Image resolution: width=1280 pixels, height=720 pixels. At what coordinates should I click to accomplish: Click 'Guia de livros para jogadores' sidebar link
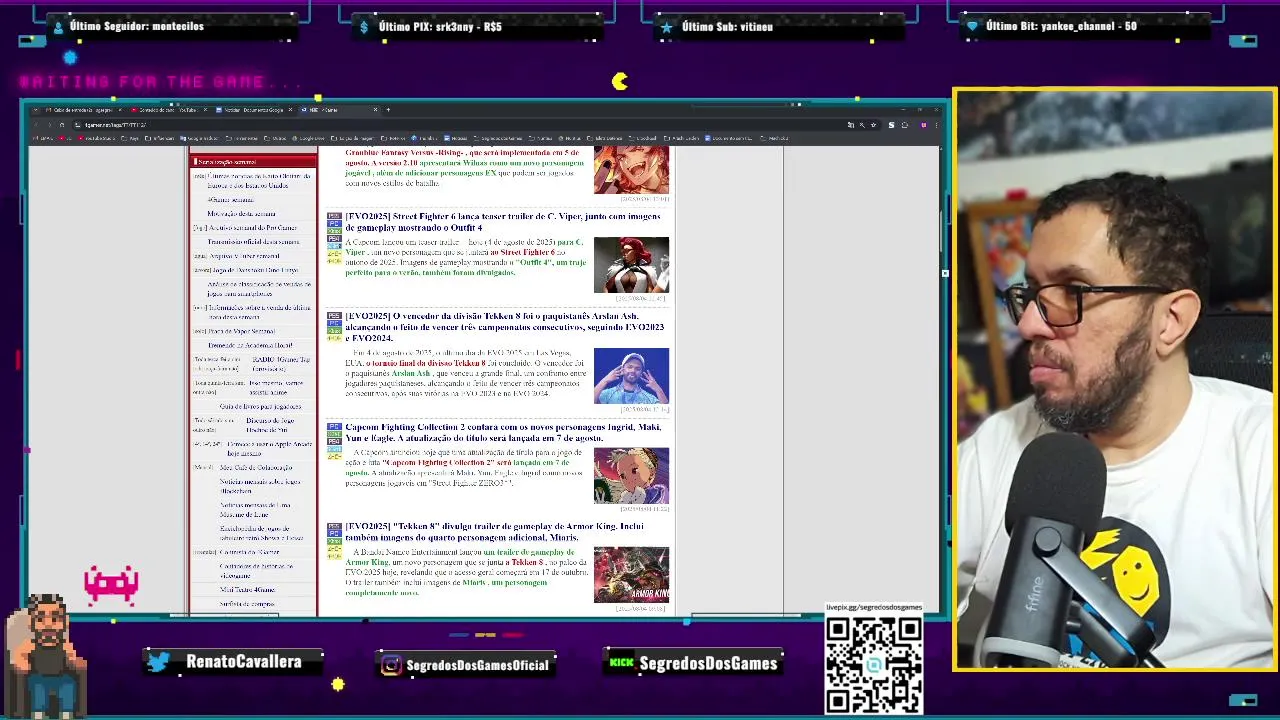(x=260, y=406)
